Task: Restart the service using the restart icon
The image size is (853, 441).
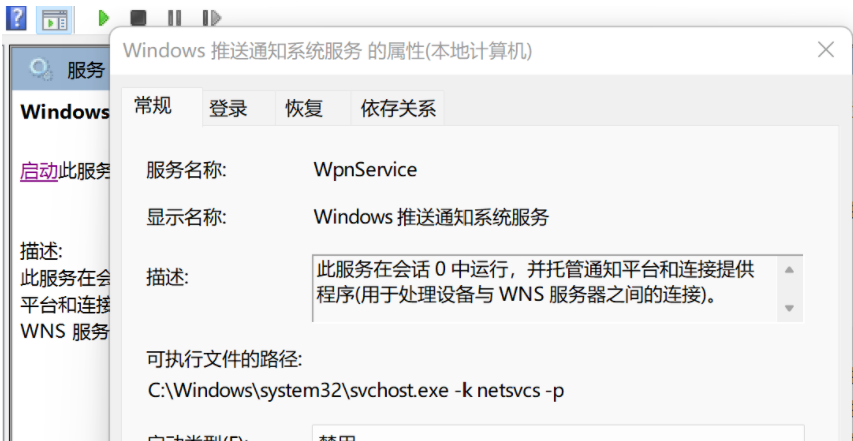Action: (210, 18)
